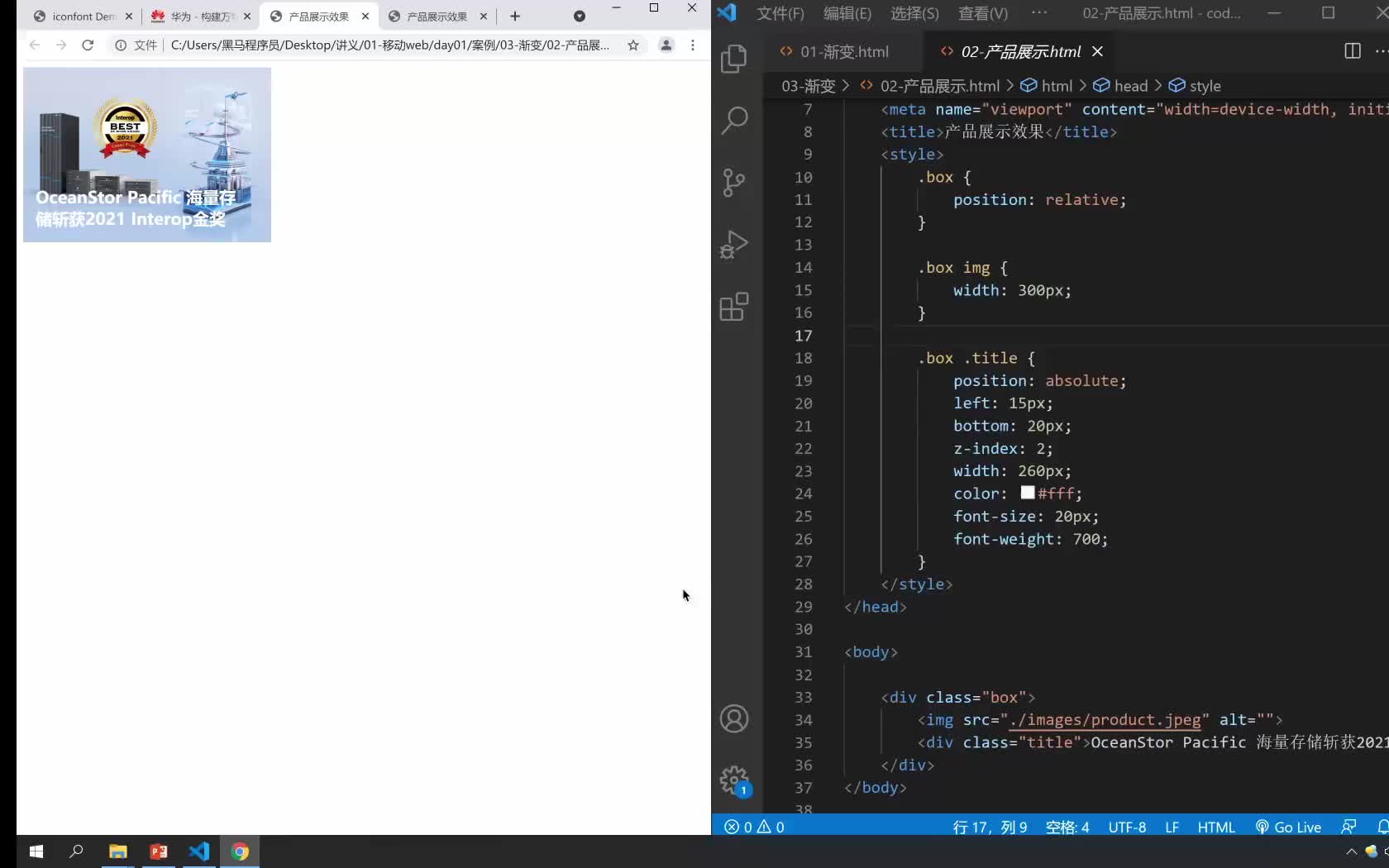
Task: Open the Extensions panel
Action: click(x=734, y=307)
